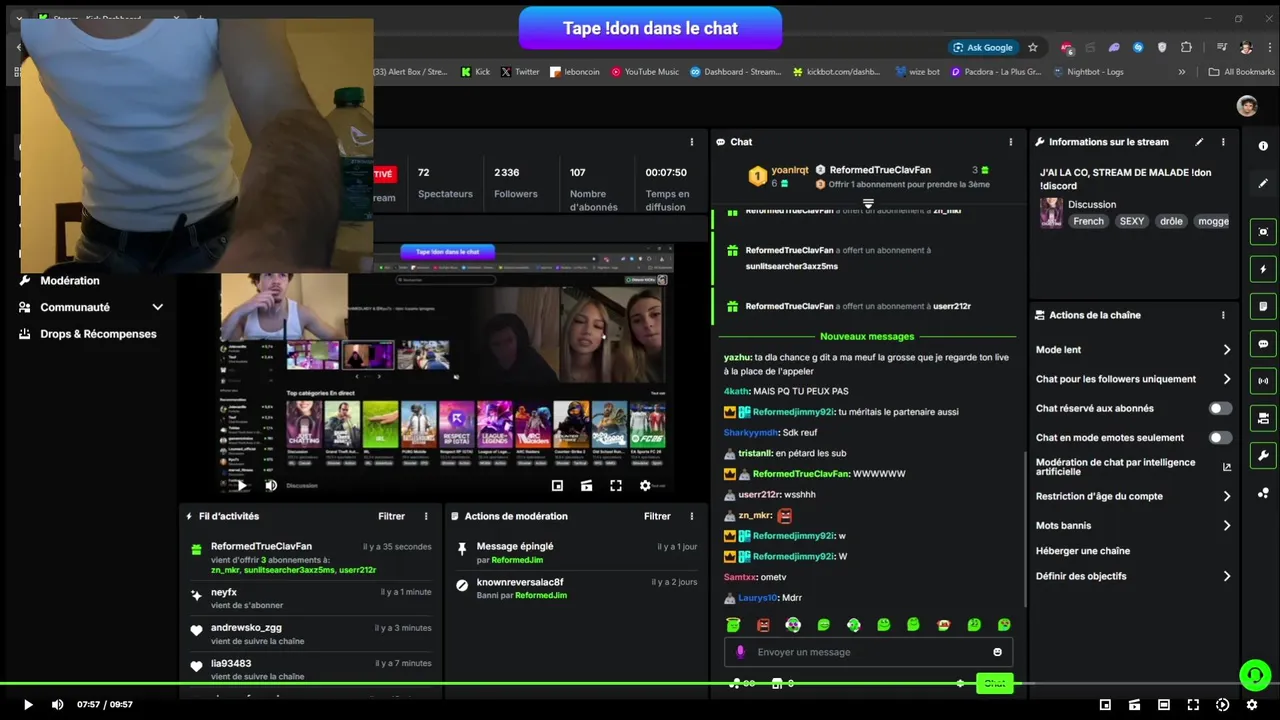
Task: Click the 'Ask Google' button in the address bar
Action: (983, 47)
